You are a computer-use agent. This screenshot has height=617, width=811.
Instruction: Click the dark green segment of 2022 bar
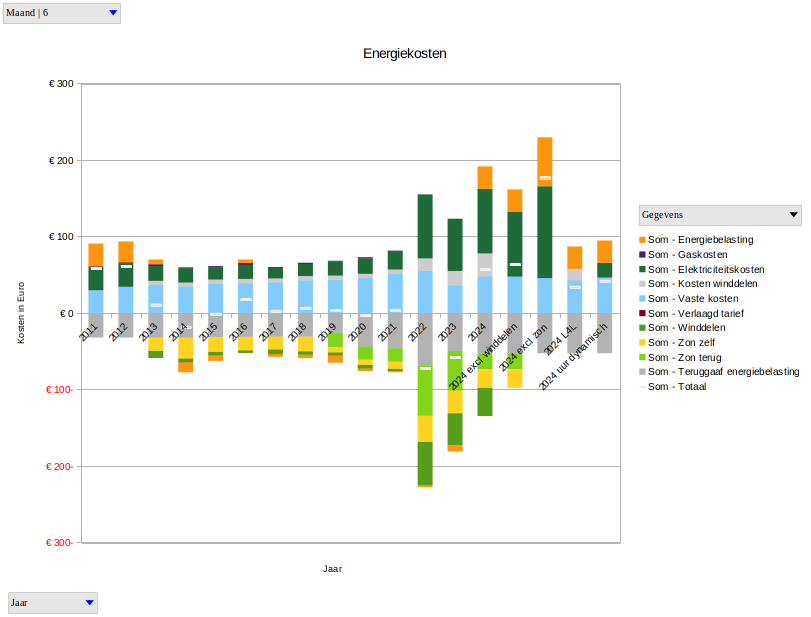[425, 225]
